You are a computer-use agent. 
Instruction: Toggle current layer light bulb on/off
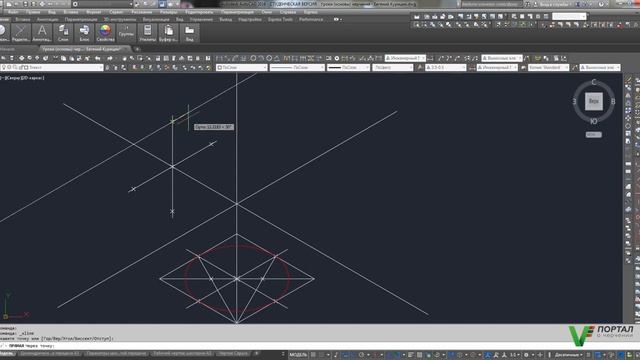click(4, 67)
